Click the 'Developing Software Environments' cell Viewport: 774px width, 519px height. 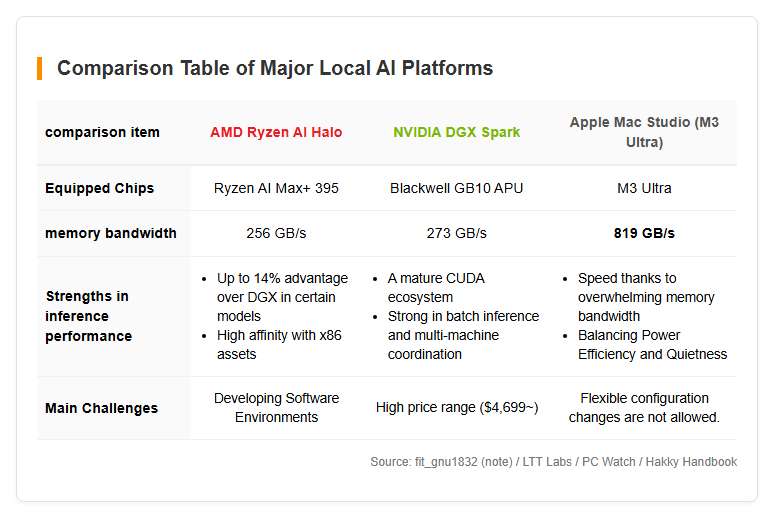coord(276,408)
